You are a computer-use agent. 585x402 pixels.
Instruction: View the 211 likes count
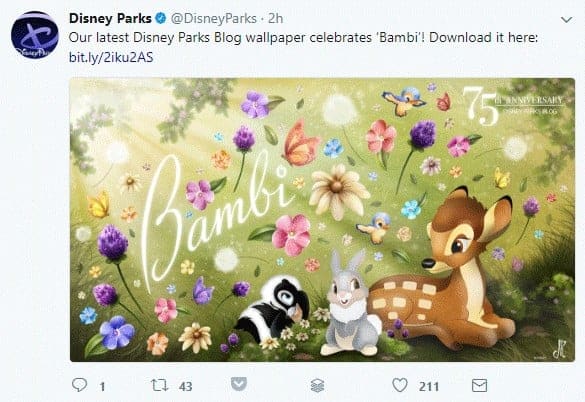point(429,386)
